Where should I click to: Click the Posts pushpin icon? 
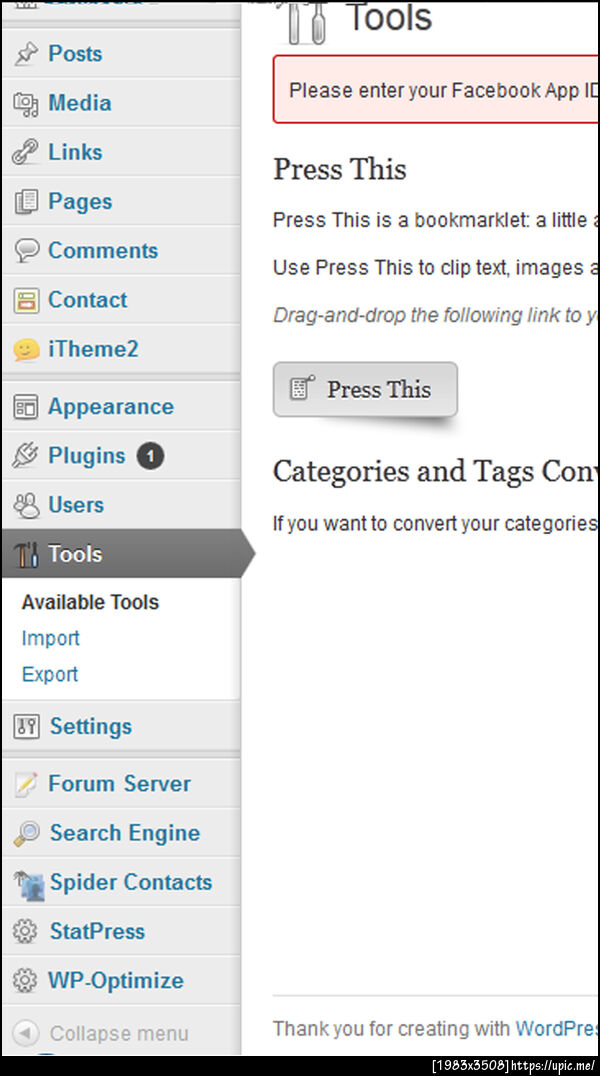coord(26,54)
